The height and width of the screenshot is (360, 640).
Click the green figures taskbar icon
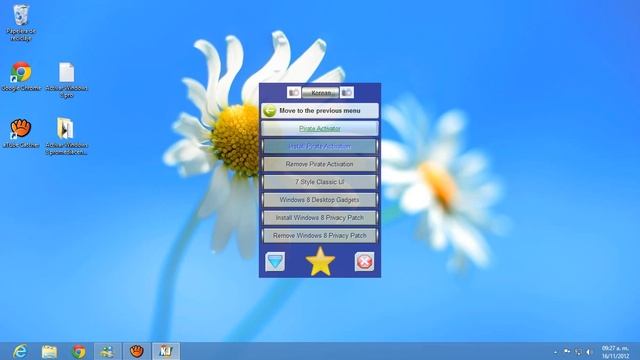point(108,351)
